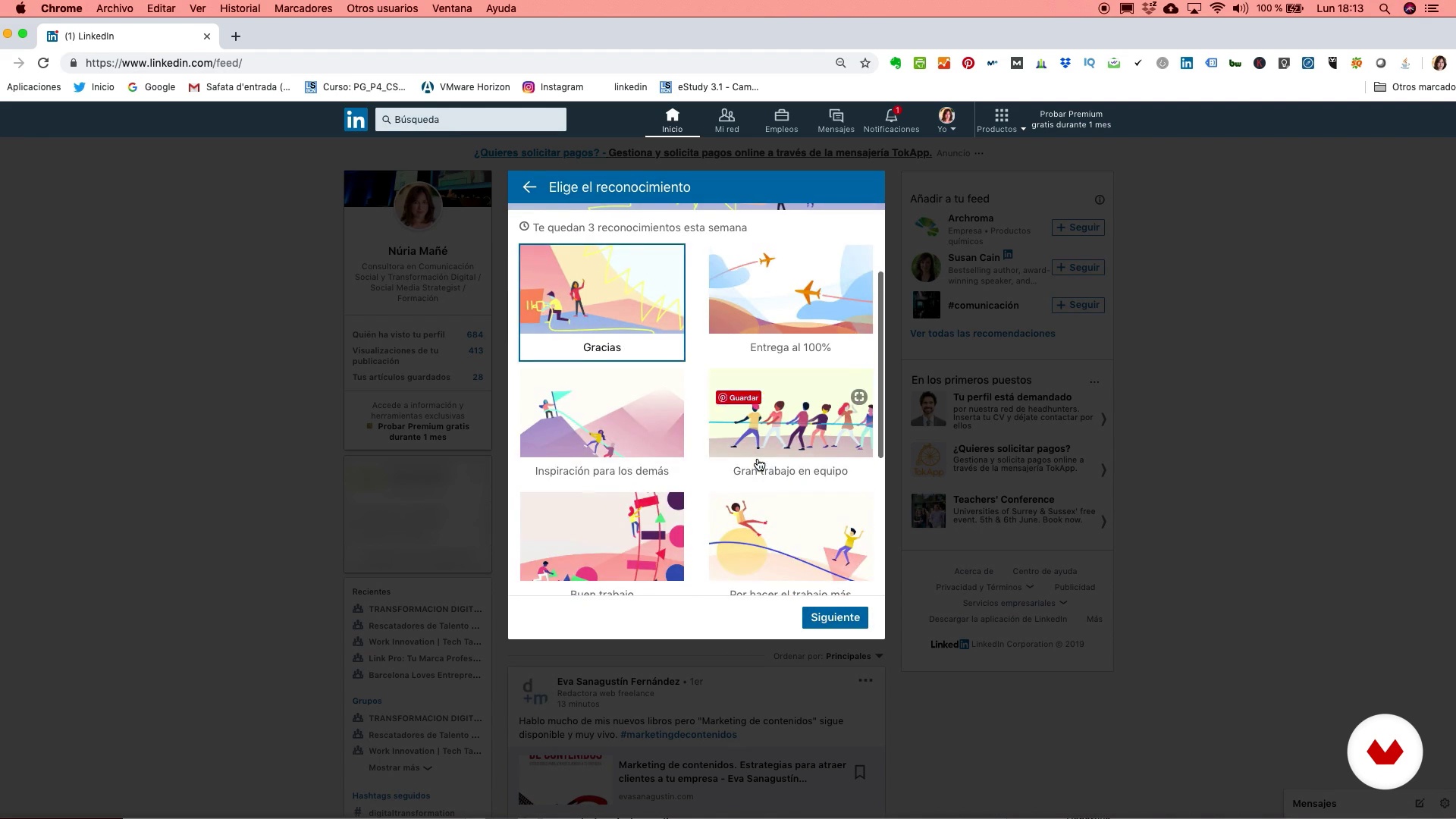Screen dimensions: 1456x819
Task: Follow Susan Cain with Seguir button
Action: pos(1078,268)
